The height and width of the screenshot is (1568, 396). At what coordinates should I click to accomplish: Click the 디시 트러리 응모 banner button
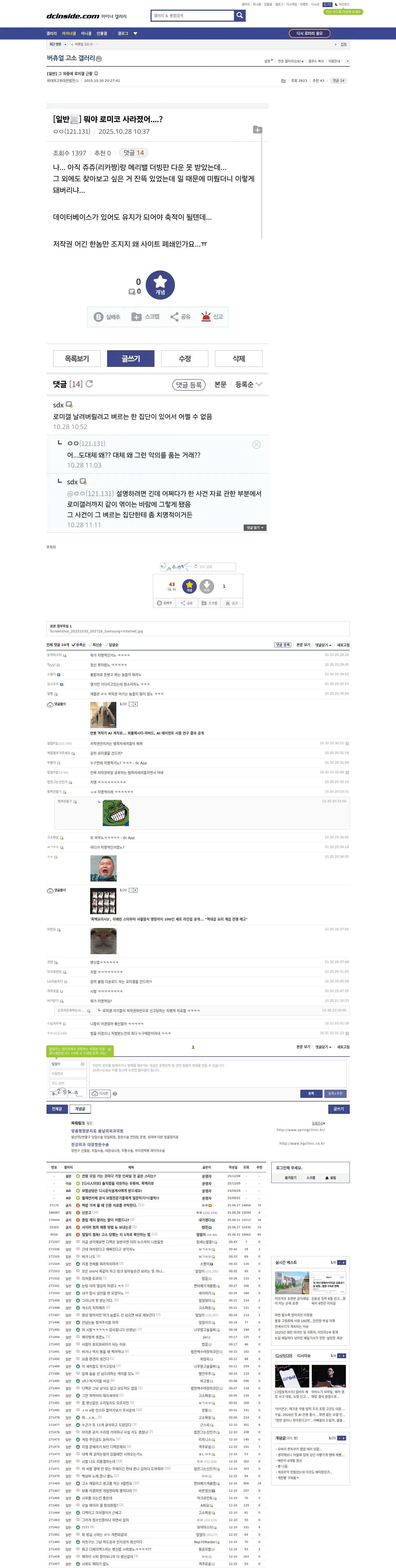tap(309, 33)
